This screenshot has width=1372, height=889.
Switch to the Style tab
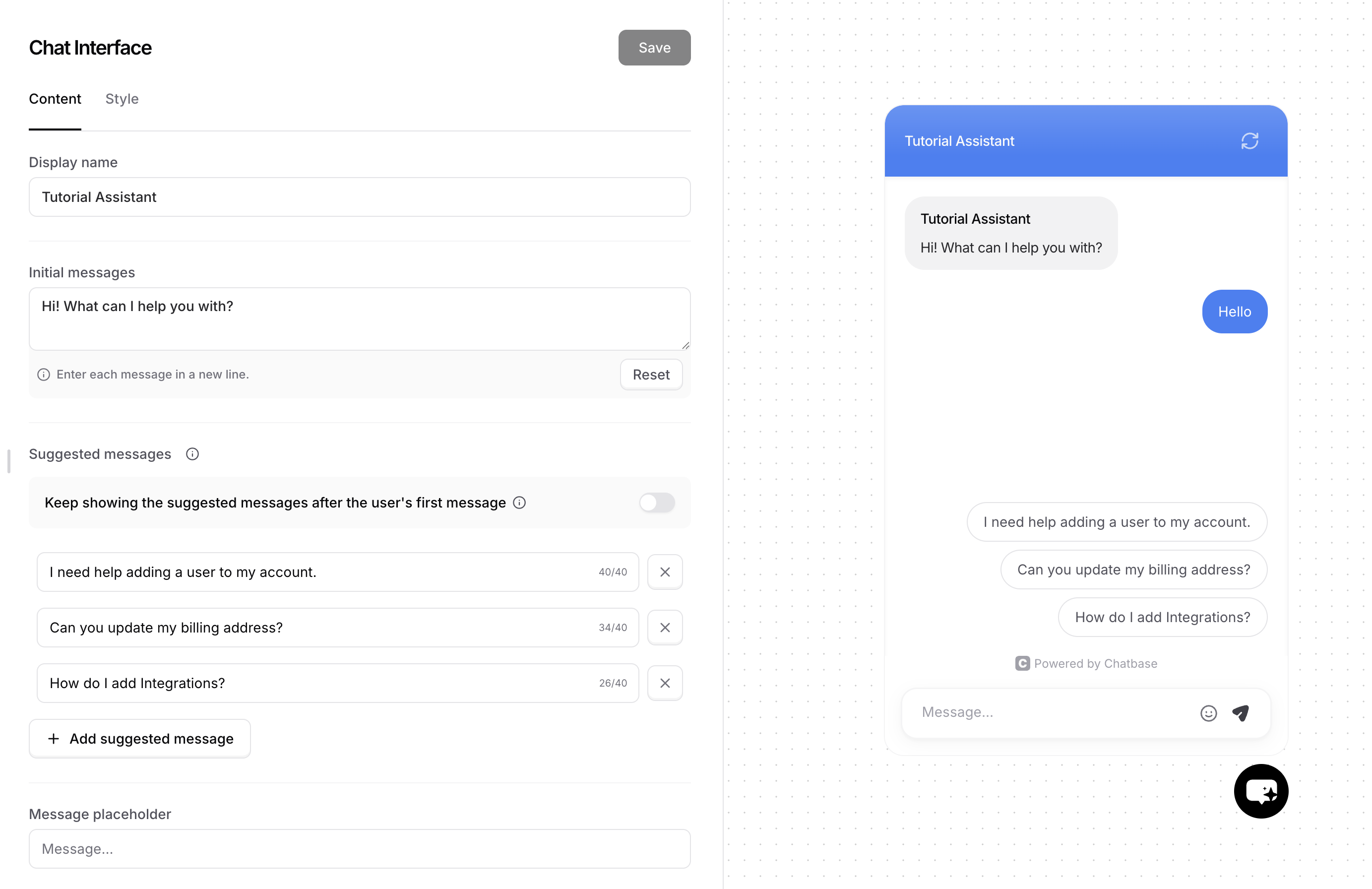[122, 99]
